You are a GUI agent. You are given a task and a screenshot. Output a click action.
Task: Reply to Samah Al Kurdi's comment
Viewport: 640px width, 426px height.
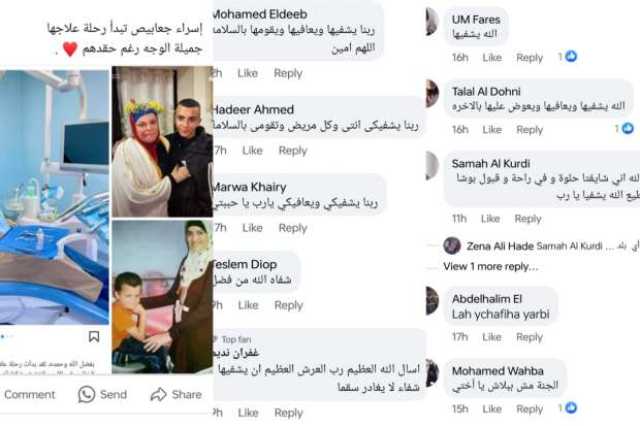coord(528,219)
